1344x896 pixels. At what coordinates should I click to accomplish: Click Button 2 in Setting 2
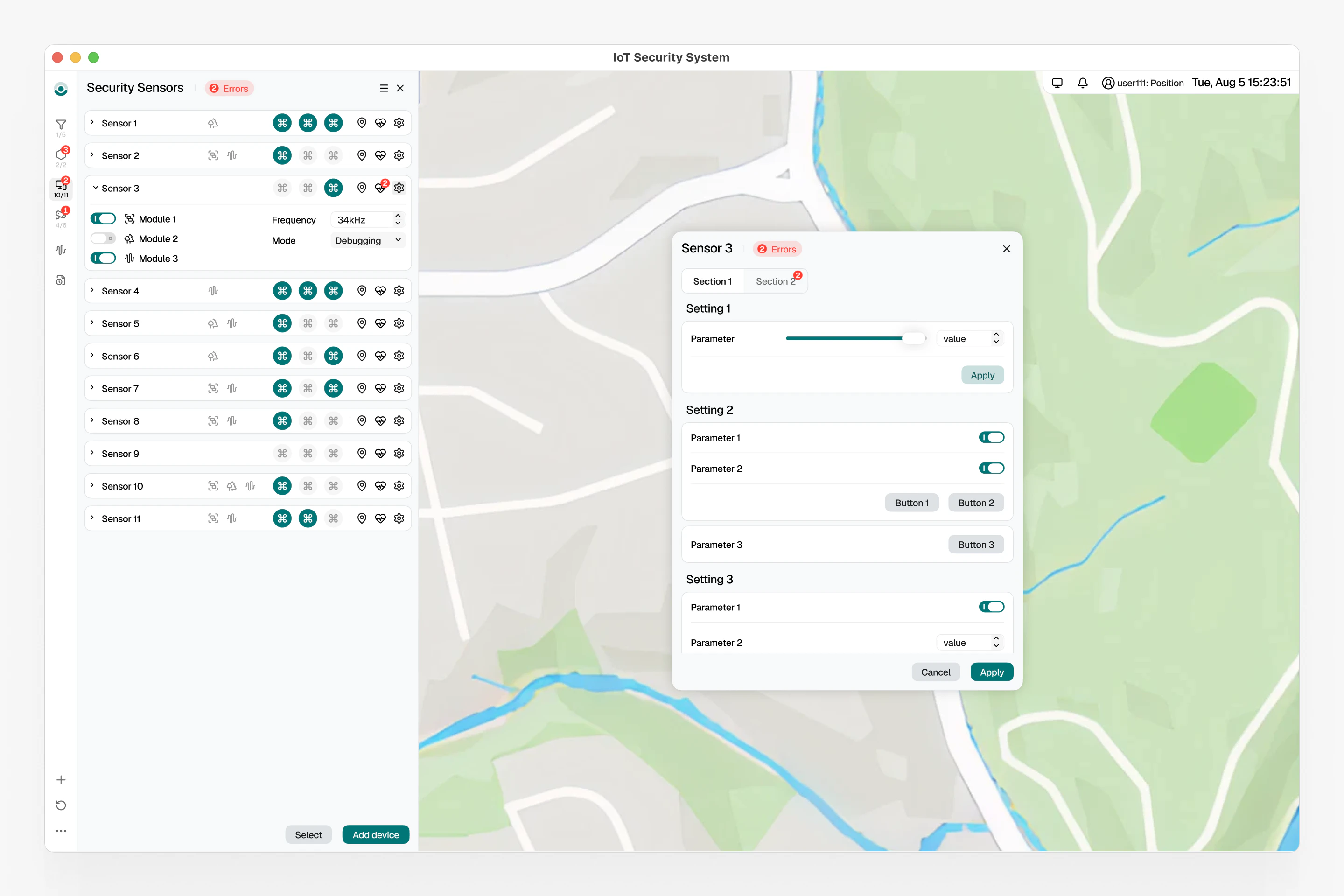976,503
